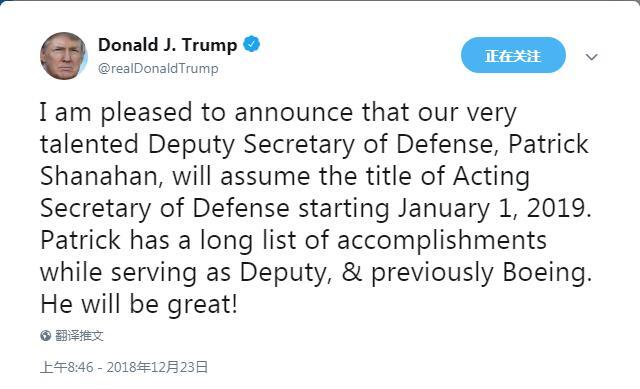Open the @realDonaldTrump handle link
The image size is (640, 389).
pyautogui.click(x=158, y=68)
